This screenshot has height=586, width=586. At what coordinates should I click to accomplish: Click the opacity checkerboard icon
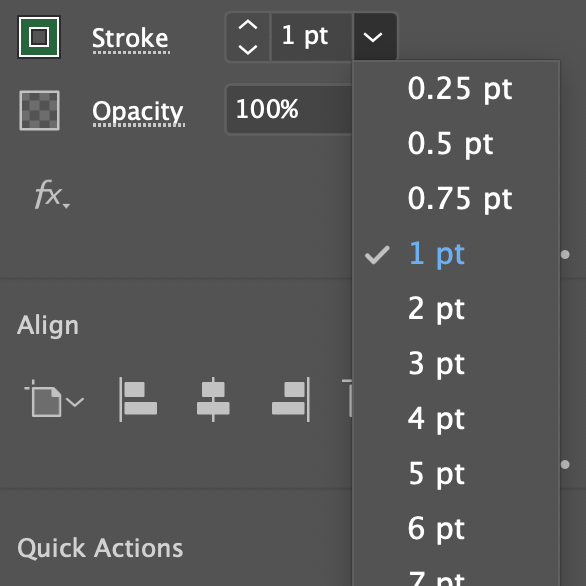tap(39, 111)
